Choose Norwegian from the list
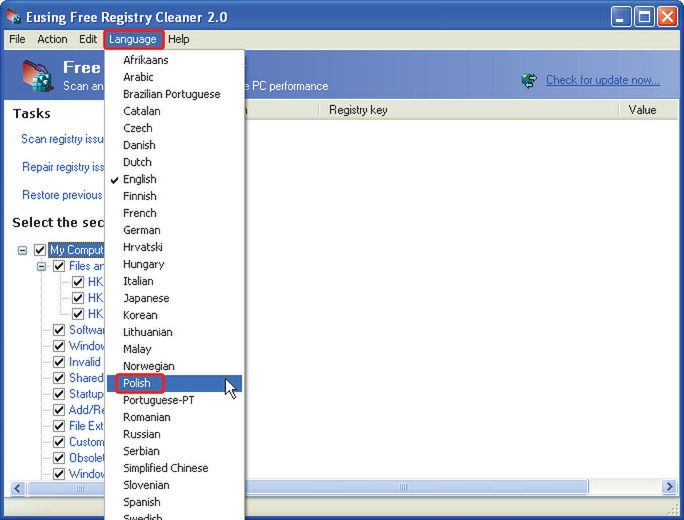The height and width of the screenshot is (520, 684). click(x=174, y=366)
